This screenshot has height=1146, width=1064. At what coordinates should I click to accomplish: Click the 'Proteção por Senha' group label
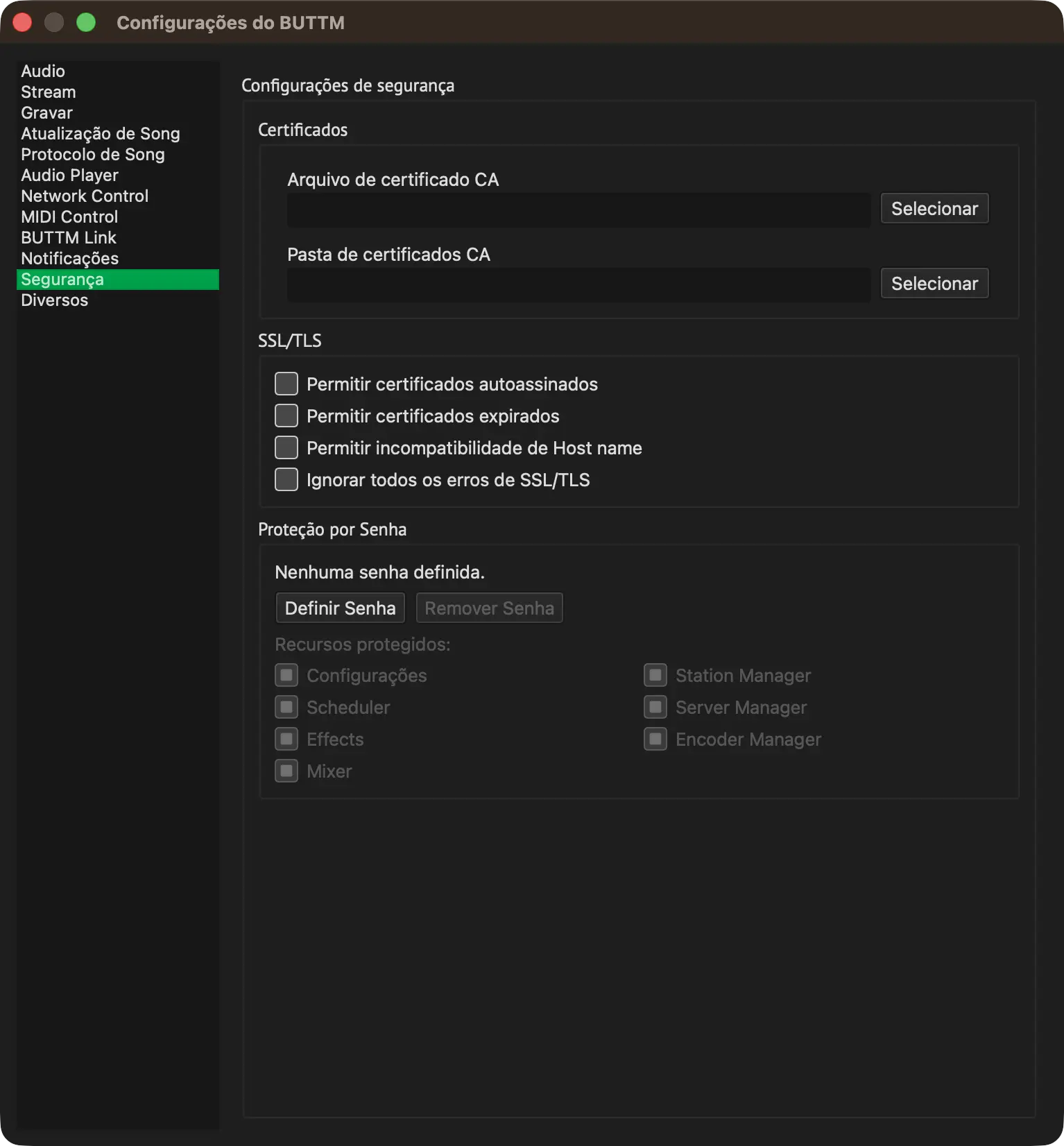point(332,529)
